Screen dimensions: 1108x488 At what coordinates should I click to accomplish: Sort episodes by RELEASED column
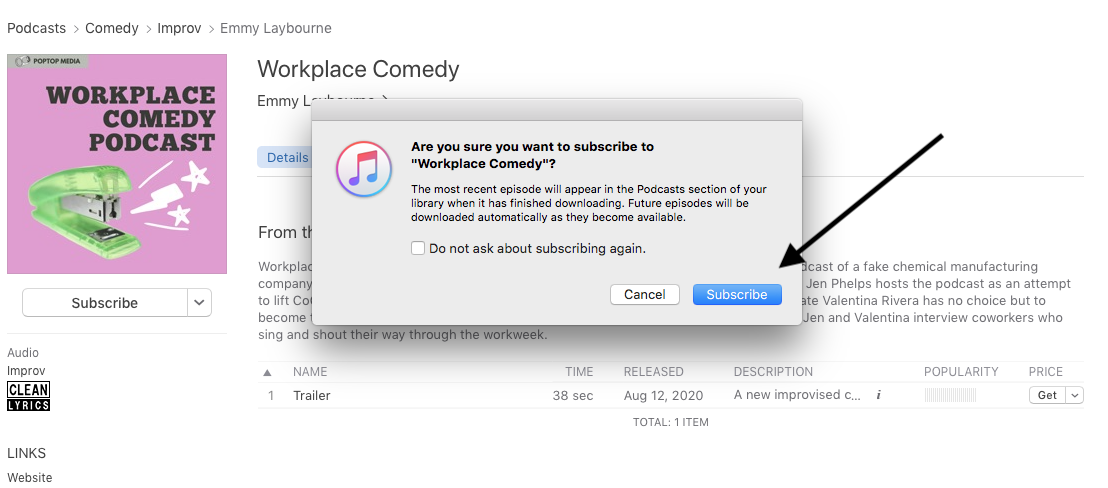(654, 371)
